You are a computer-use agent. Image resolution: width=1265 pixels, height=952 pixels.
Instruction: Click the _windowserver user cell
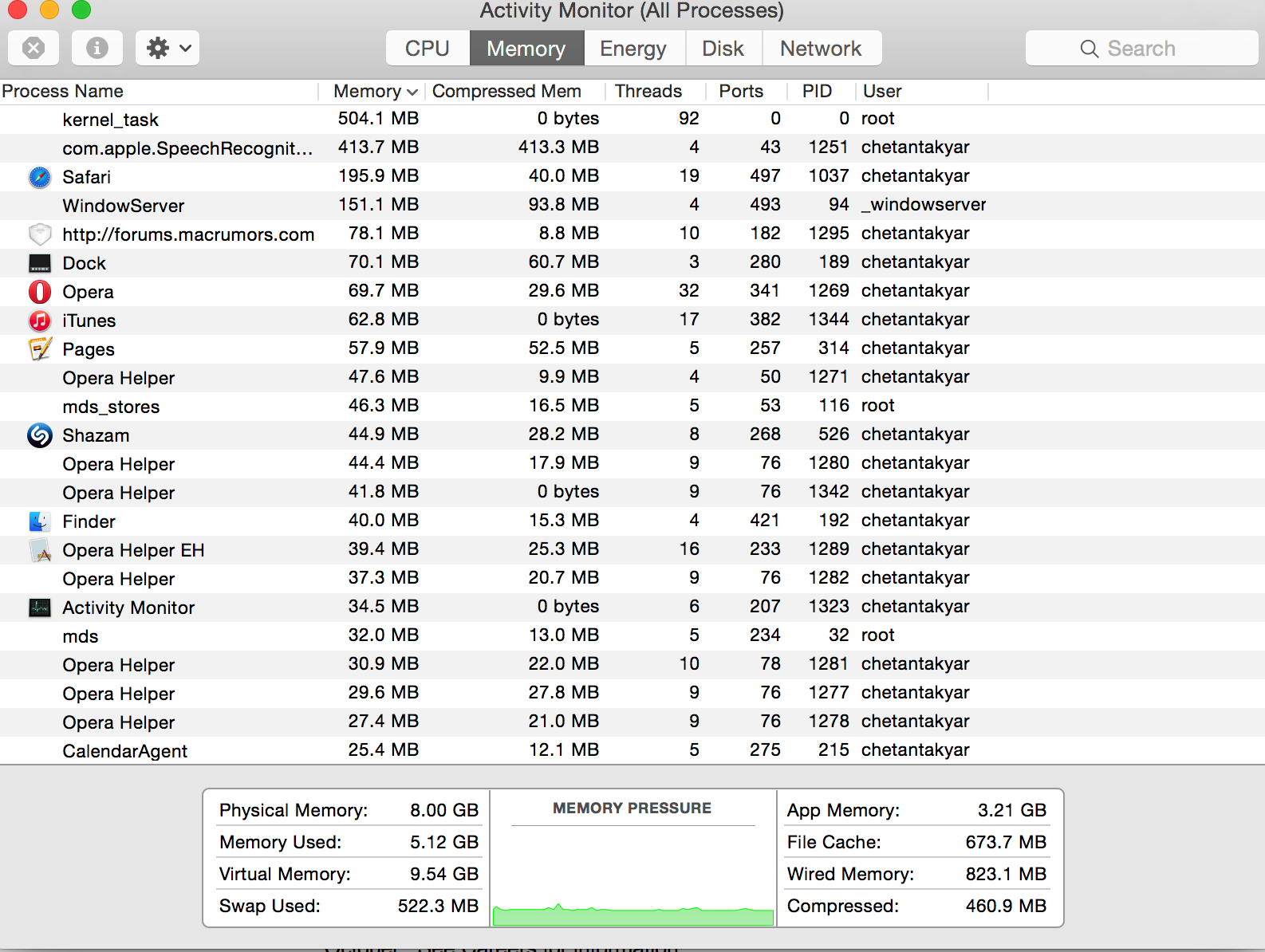tap(924, 204)
